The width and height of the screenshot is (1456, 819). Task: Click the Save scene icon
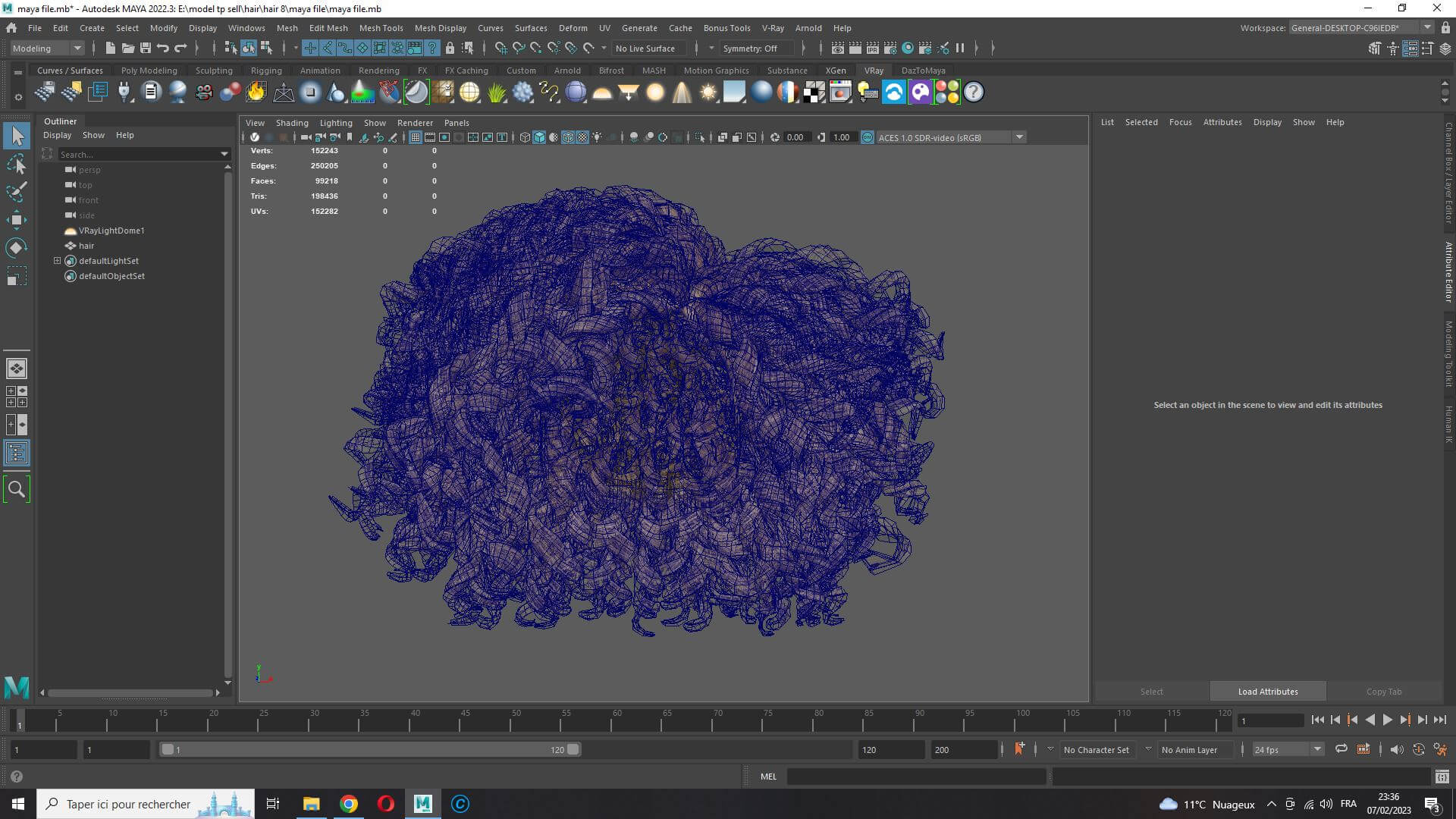[x=145, y=48]
